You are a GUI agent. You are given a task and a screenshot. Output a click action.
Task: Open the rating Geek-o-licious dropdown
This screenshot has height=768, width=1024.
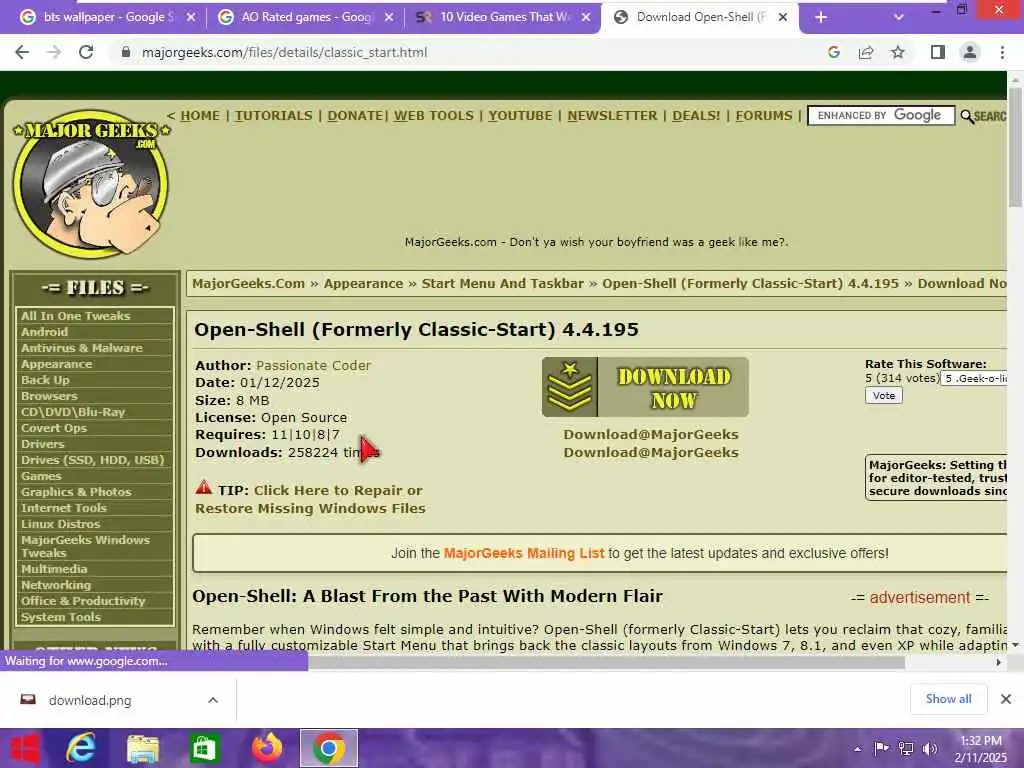tap(974, 379)
